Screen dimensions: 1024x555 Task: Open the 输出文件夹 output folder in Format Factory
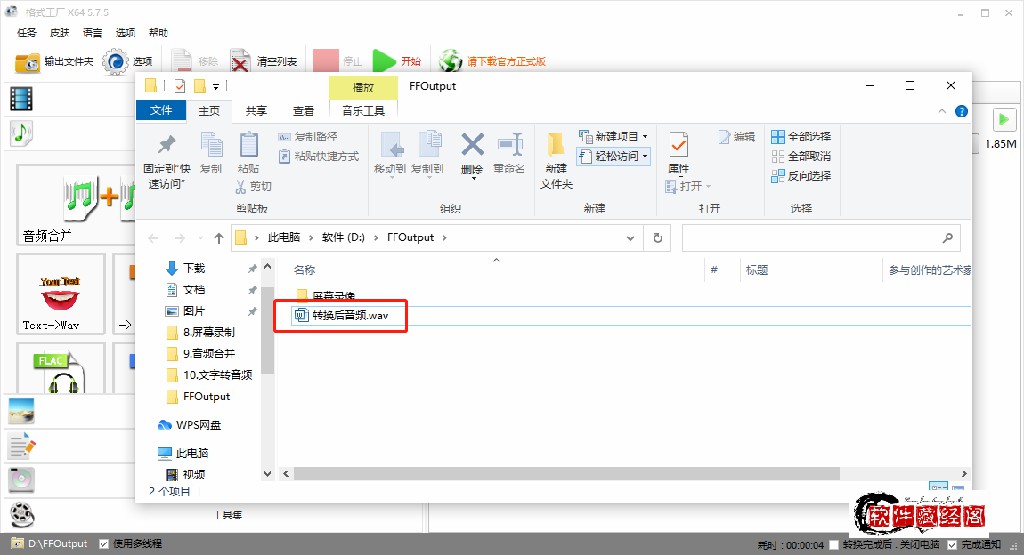[54, 61]
